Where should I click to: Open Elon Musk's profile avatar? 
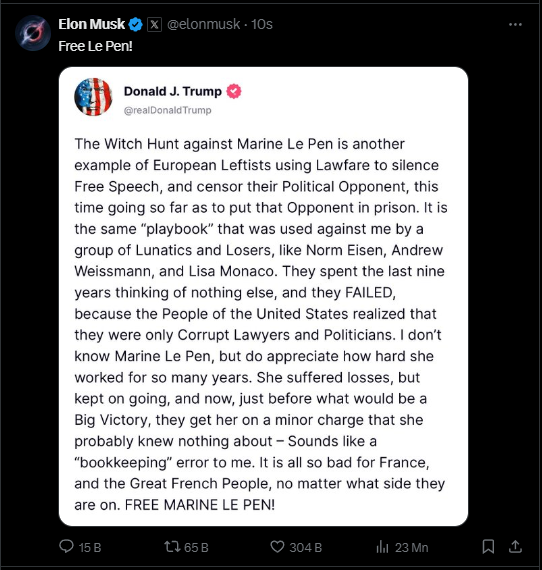click(x=33, y=33)
